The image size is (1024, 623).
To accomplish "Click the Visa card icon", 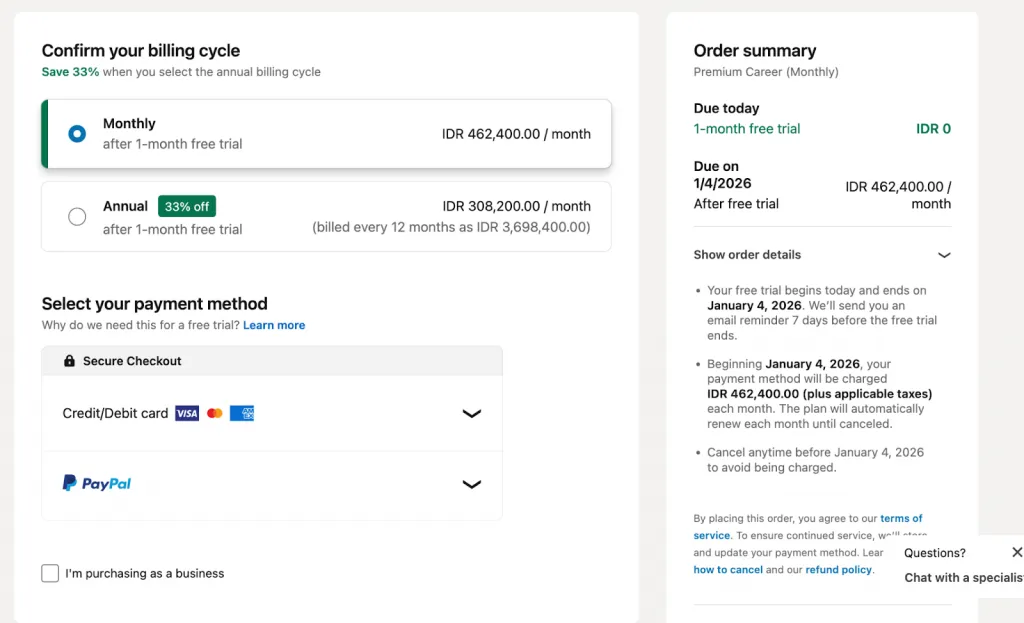I will pyautogui.click(x=187, y=413).
